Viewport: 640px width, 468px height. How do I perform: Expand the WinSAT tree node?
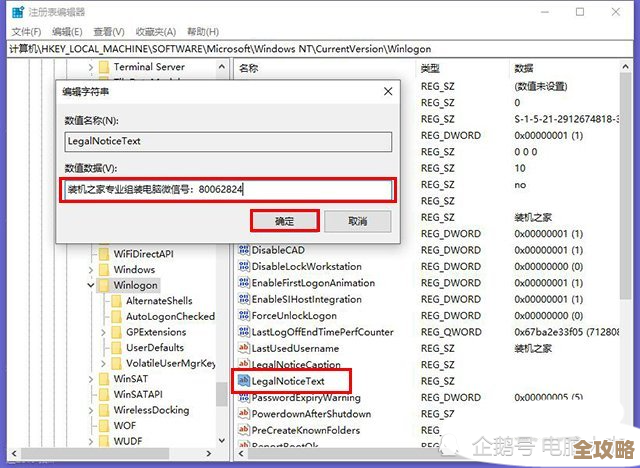click(x=91, y=379)
